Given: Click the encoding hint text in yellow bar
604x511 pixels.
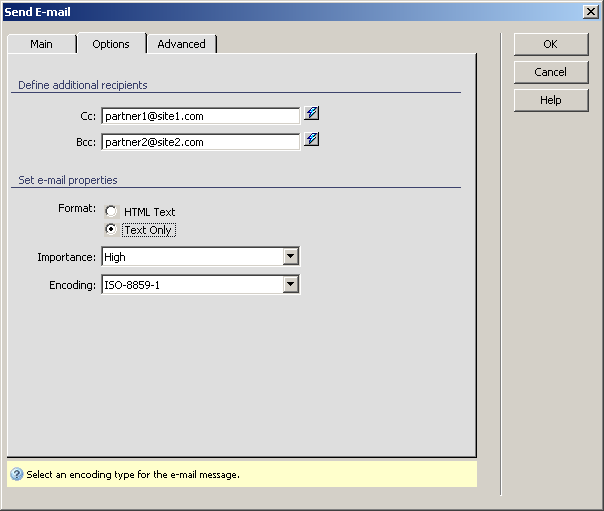Looking at the screenshot, I should coord(133,475).
